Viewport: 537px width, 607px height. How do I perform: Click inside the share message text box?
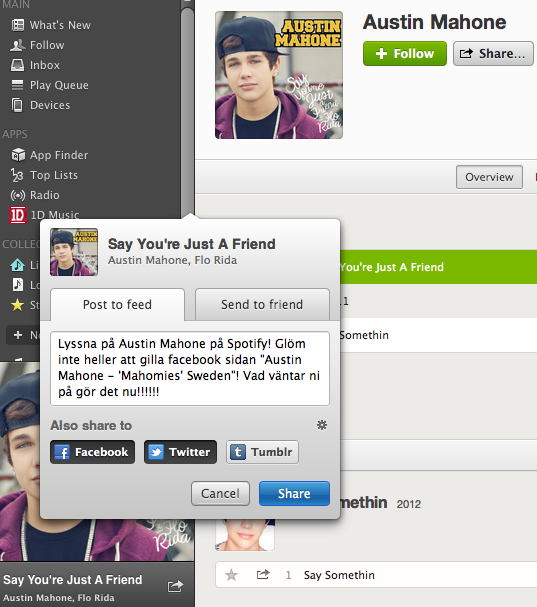pyautogui.click(x=190, y=368)
